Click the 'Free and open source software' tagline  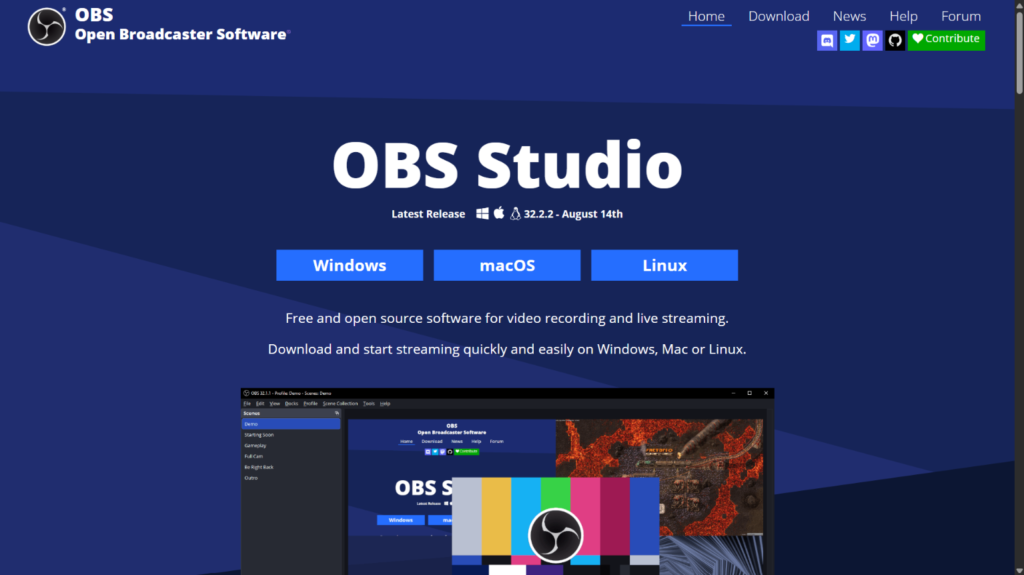[x=507, y=318]
